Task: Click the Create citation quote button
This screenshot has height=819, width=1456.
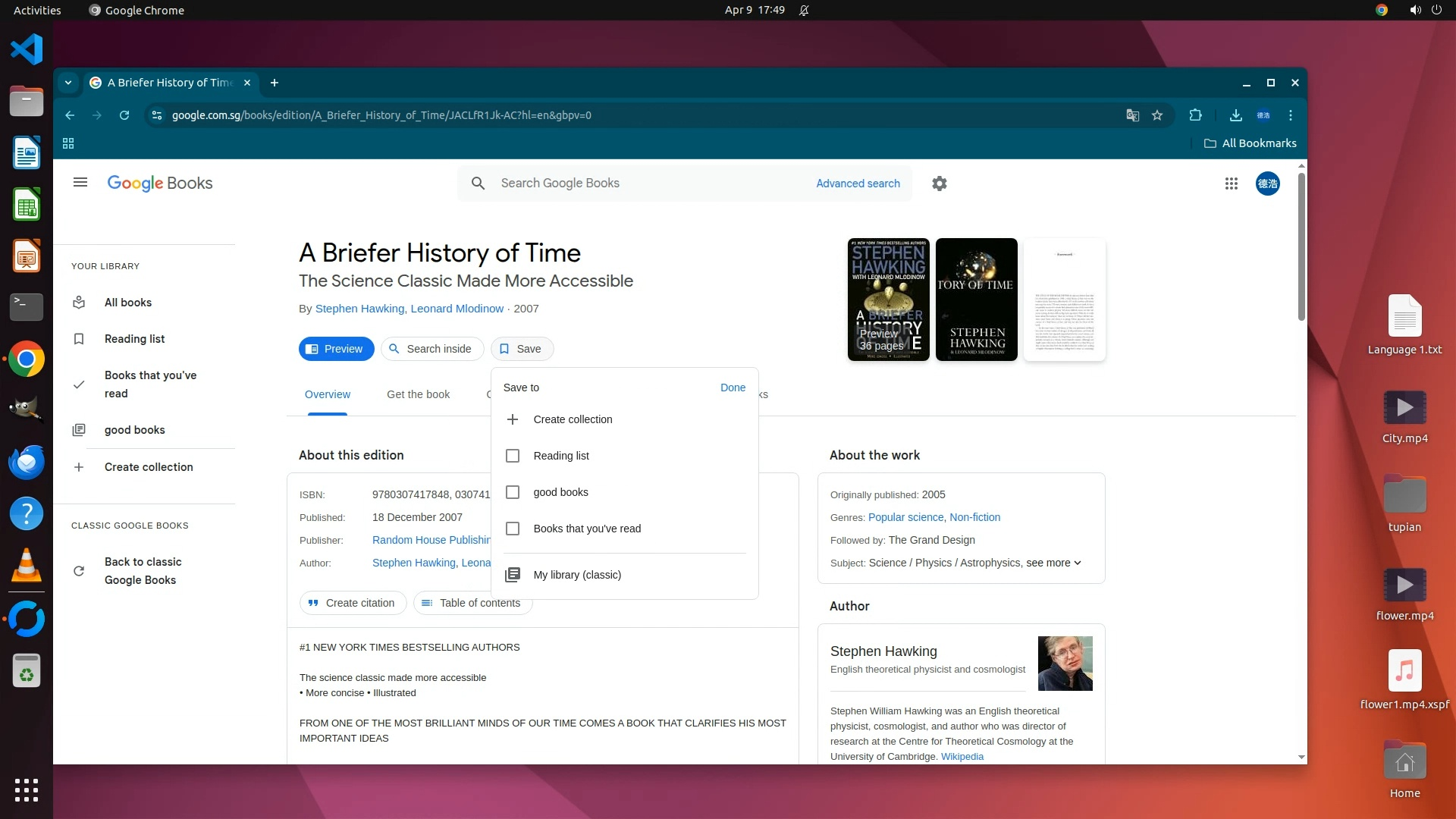Action: [x=353, y=603]
